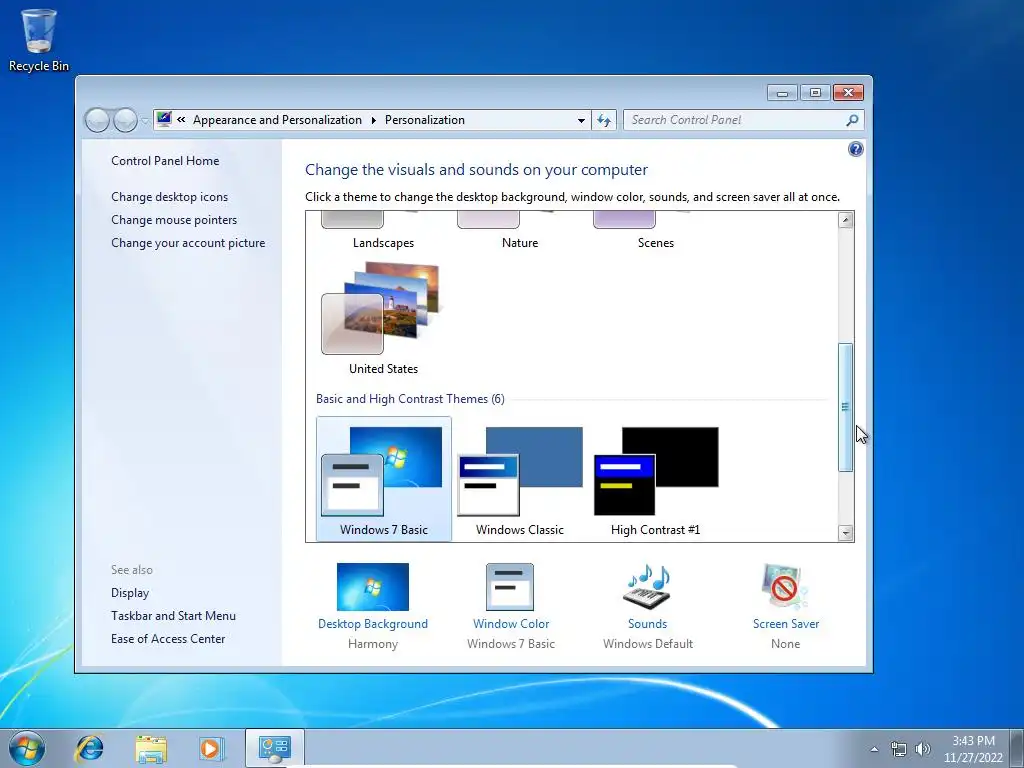This screenshot has height=768, width=1024.
Task: Close the Personalization window
Action: click(x=848, y=93)
